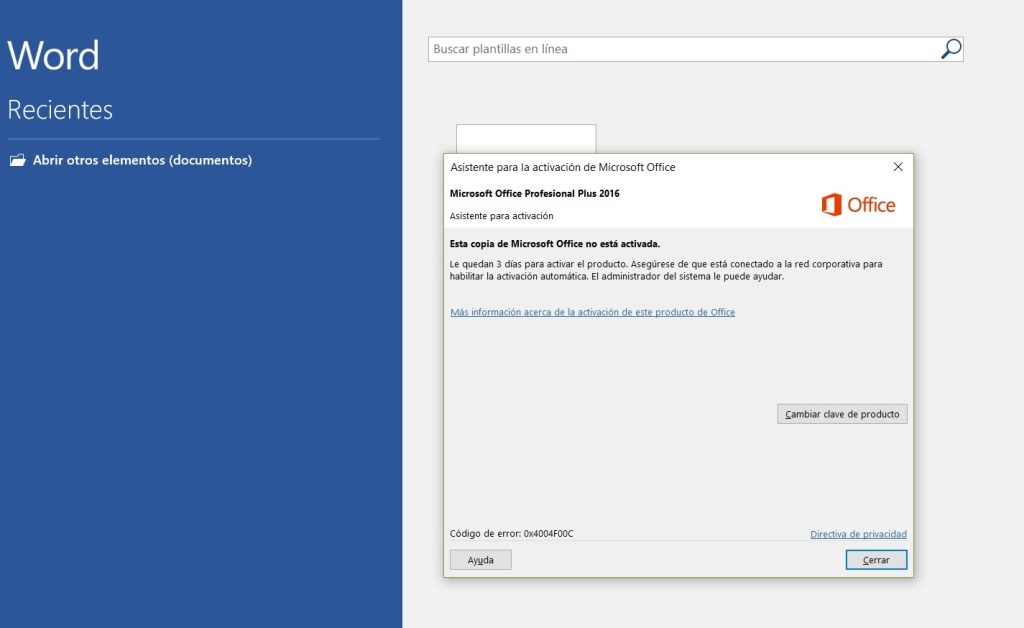Click the 'Esta copia de Microsoft Office no está activada' text
The width and height of the screenshot is (1024, 628).
pyautogui.click(x=554, y=243)
